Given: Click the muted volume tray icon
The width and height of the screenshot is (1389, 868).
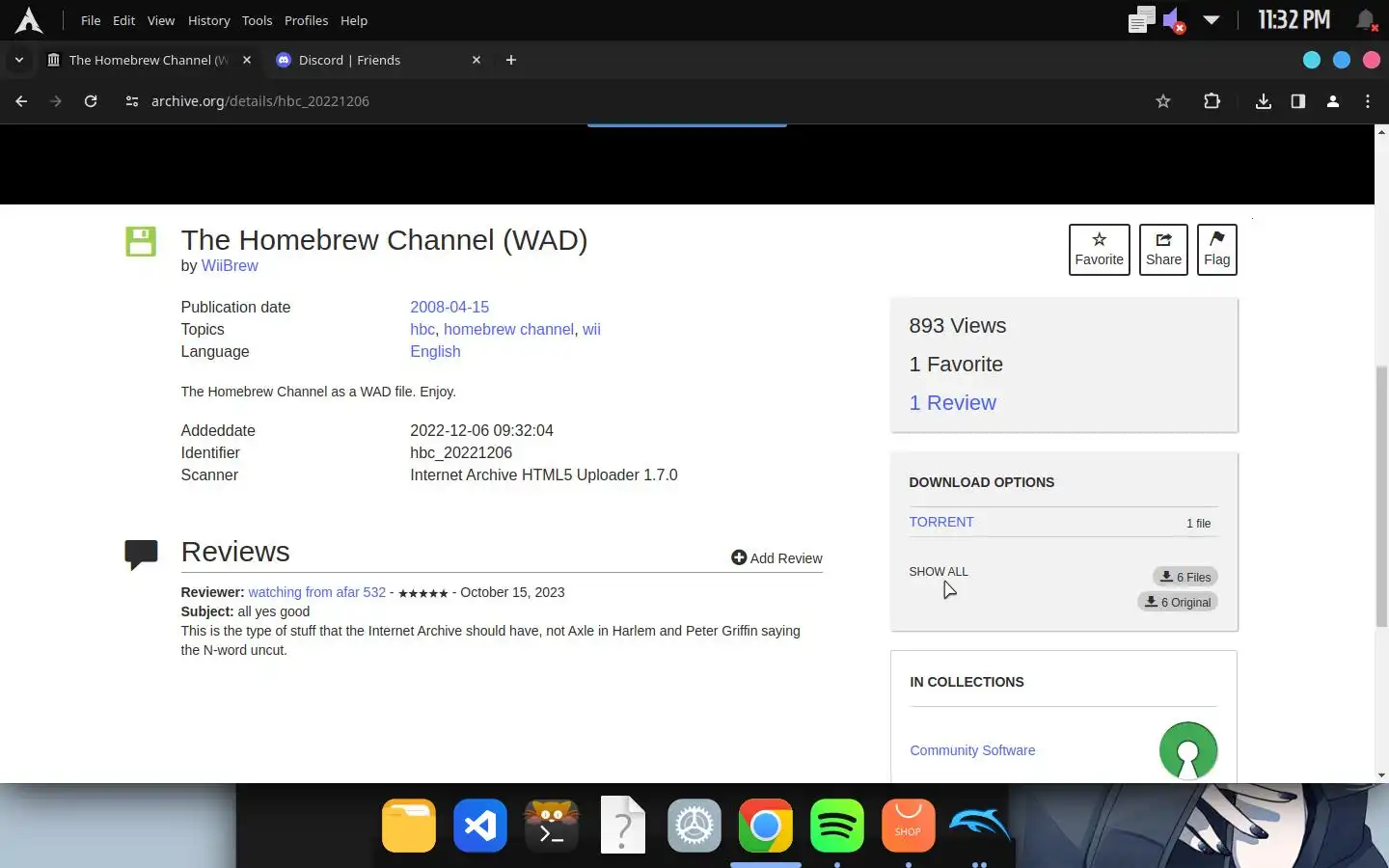Looking at the screenshot, I should [x=1174, y=20].
